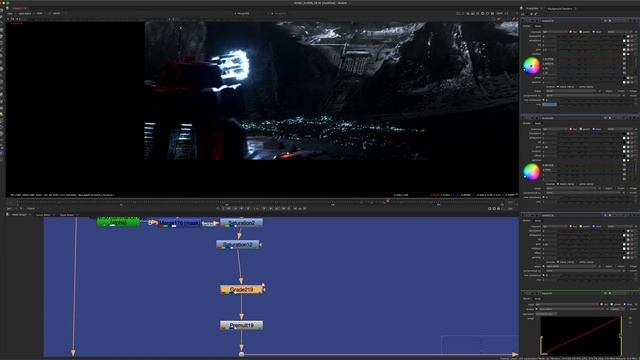Click blackpoint color swatch in first Grade panel
640x360 pixels.
pyautogui.click(x=624, y=36)
